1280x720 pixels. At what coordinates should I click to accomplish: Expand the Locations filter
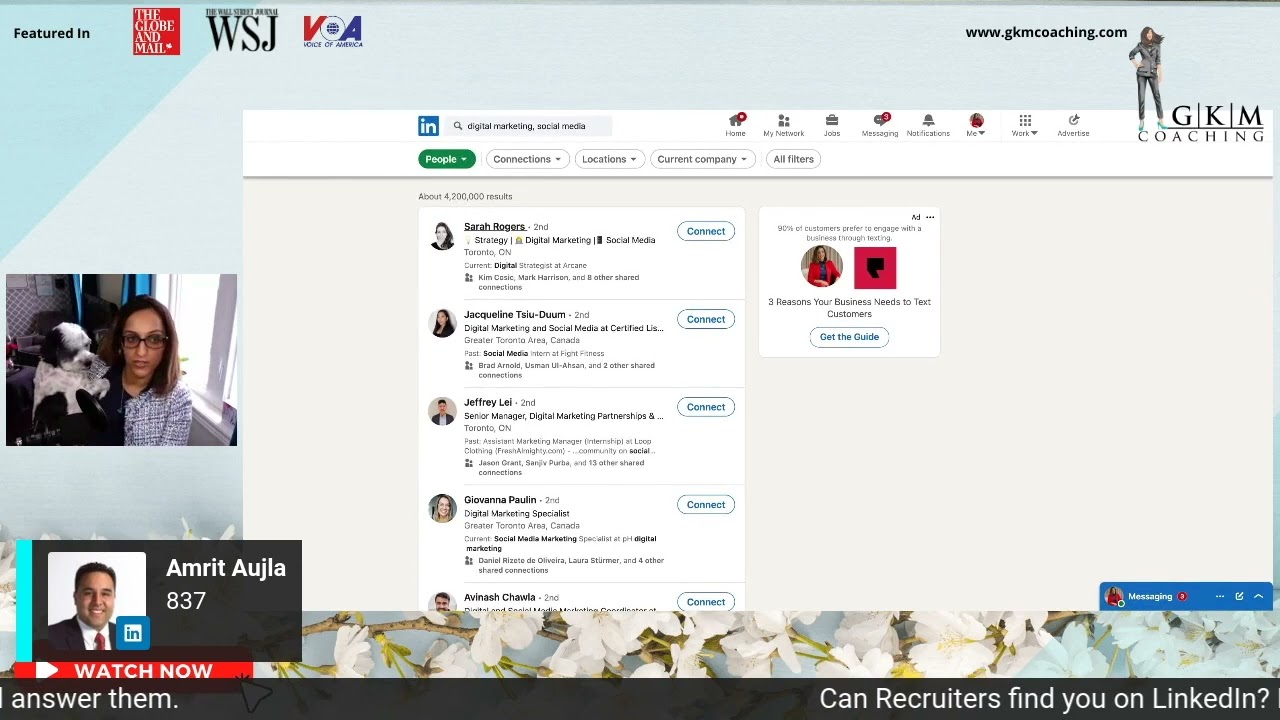[x=610, y=159]
